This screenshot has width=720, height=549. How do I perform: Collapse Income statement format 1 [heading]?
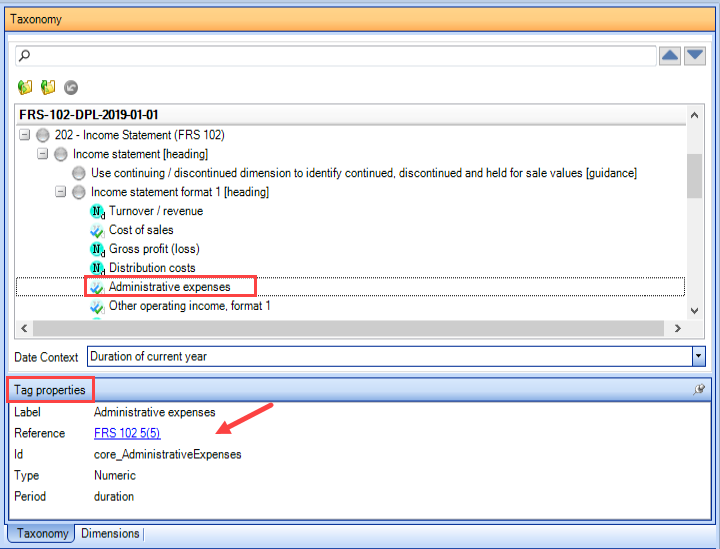pyautogui.click(x=61, y=191)
